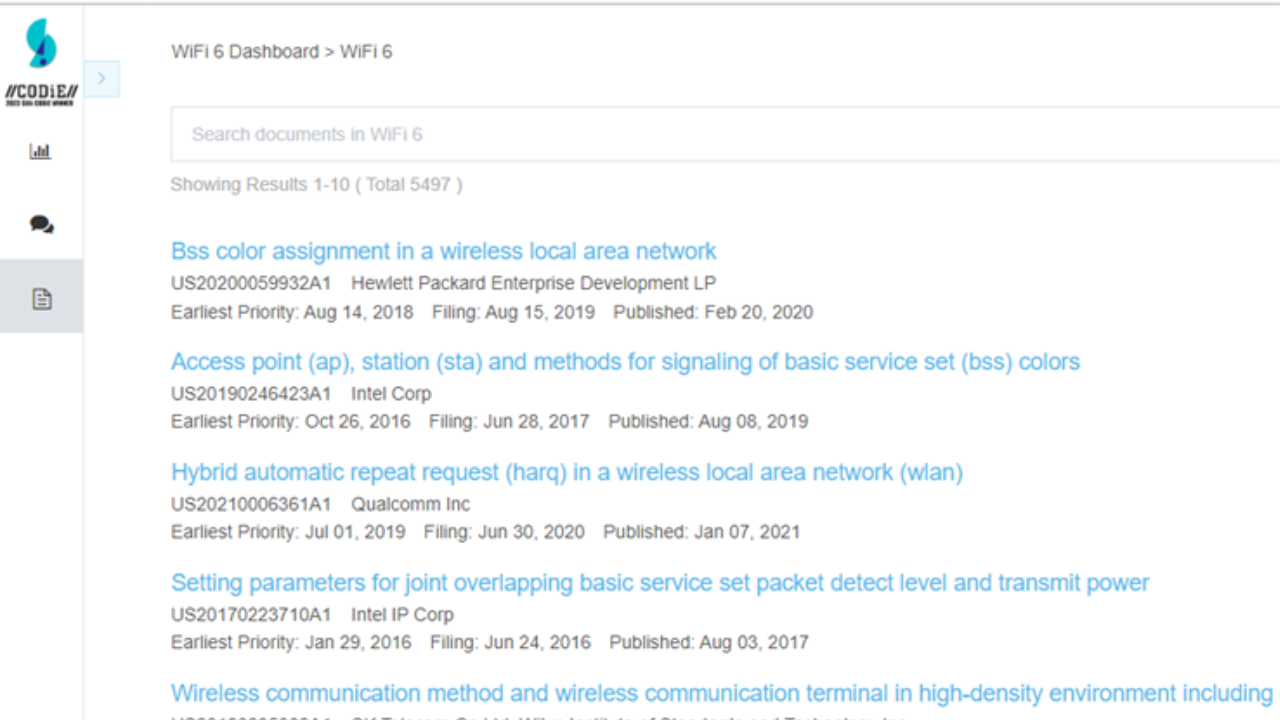Click Earliest Priority: Oct 26, 2016
Screen dimensions: 1280x720
click(291, 422)
